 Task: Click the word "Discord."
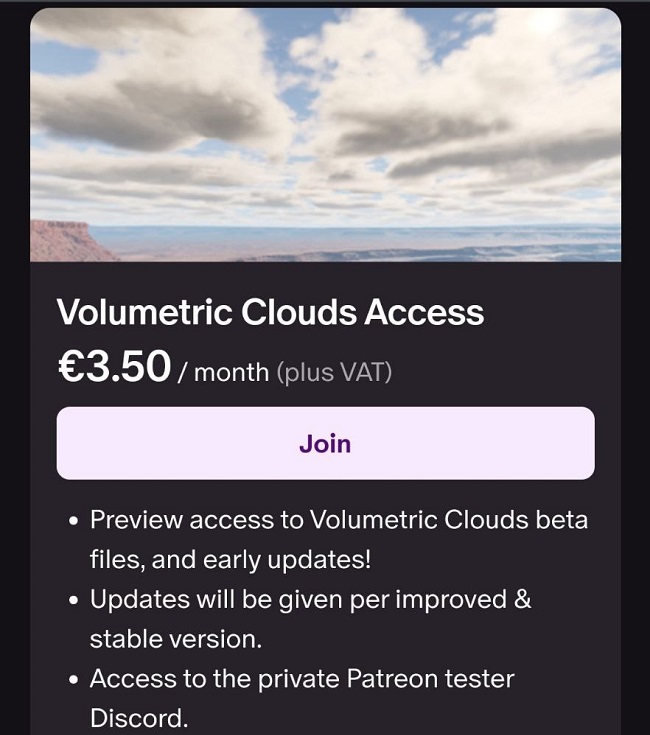138,718
